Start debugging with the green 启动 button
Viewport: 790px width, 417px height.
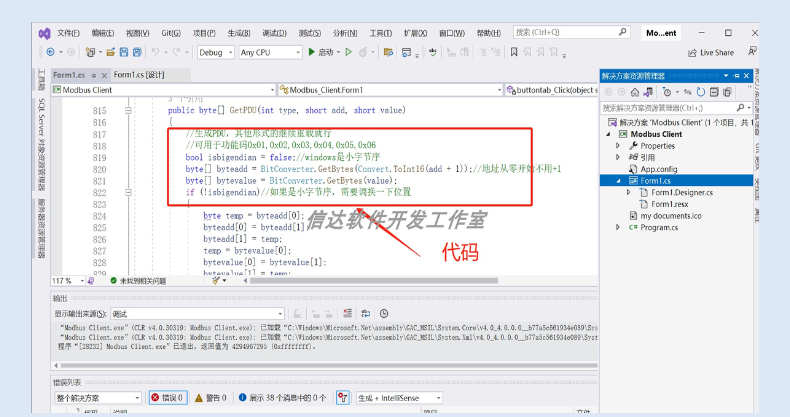tap(321, 52)
